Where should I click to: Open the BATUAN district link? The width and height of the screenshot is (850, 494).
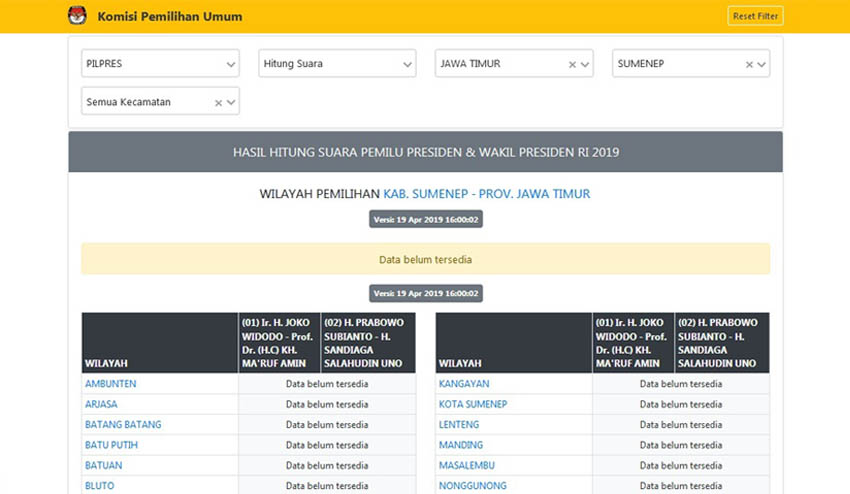(104, 465)
